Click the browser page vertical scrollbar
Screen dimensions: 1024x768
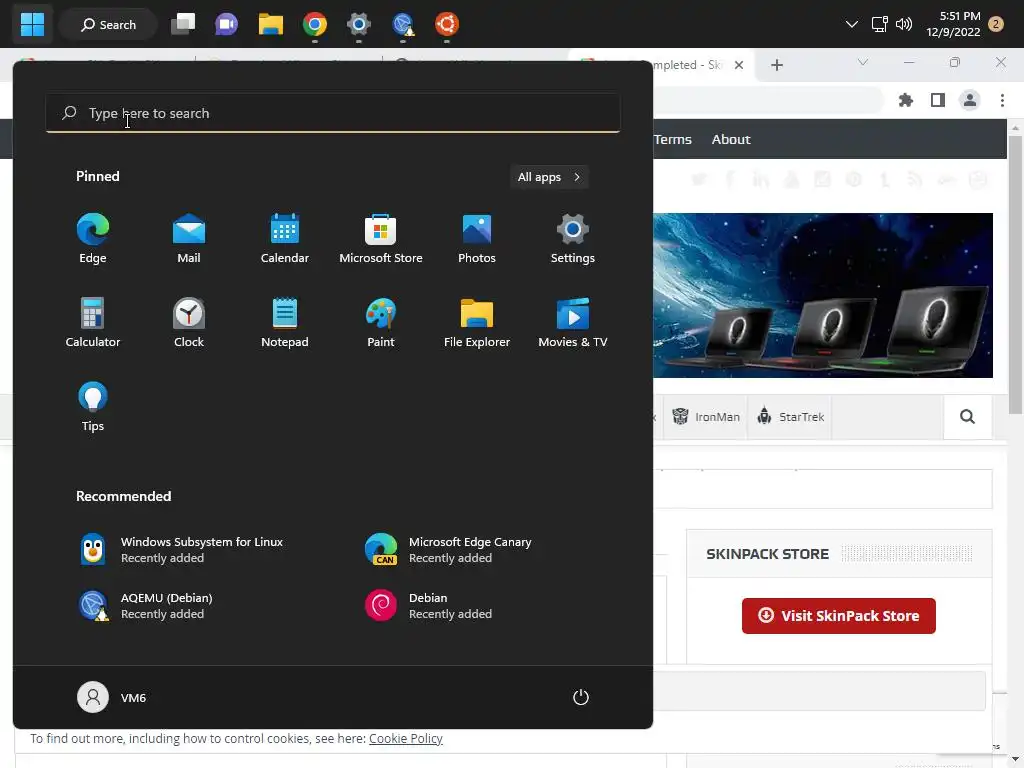point(1015,274)
